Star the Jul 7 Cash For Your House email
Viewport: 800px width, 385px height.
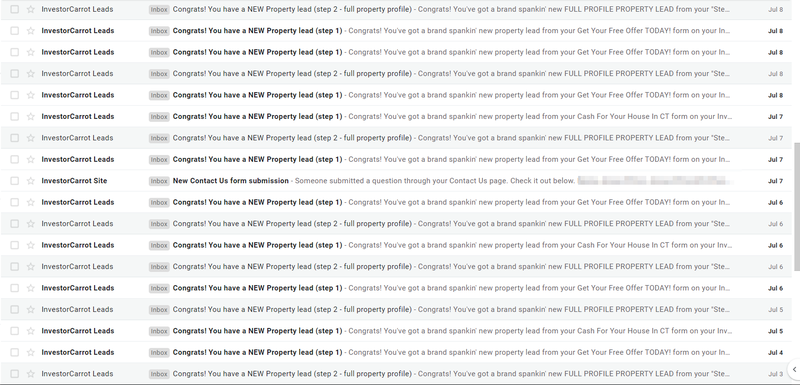coord(31,116)
